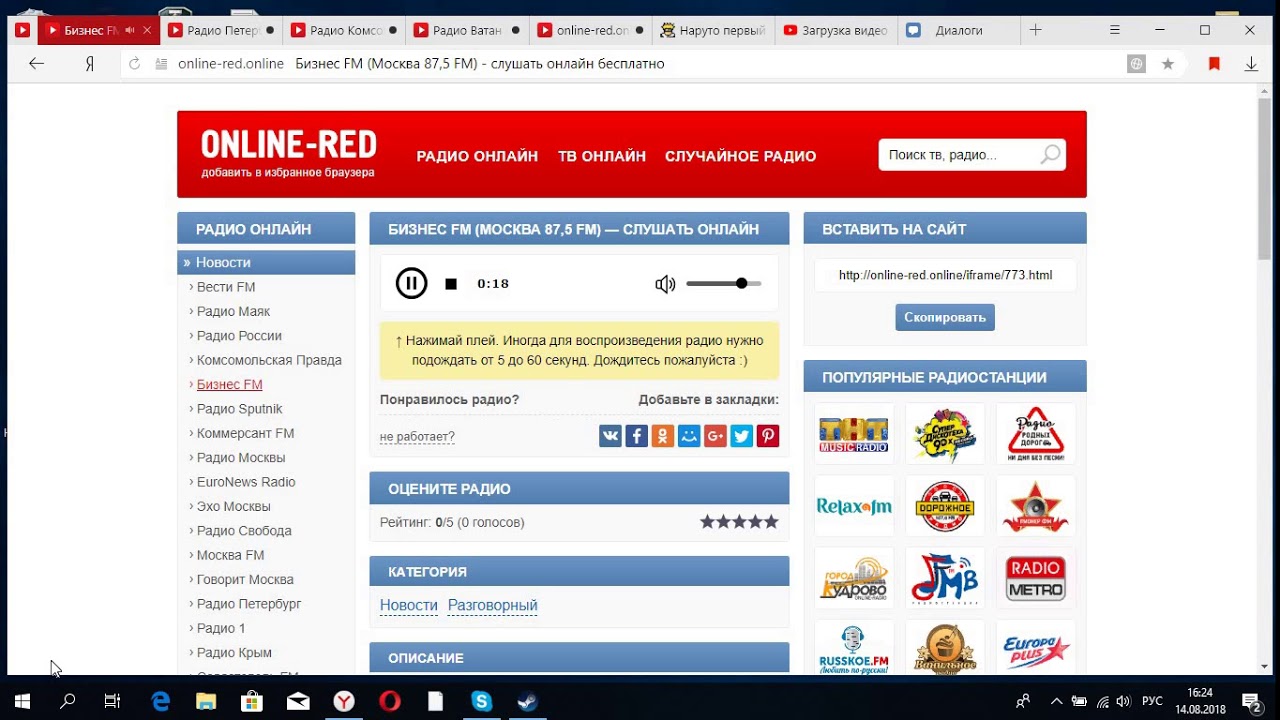Viewport: 1280px width, 720px height.
Task: Share the station on Odnoklassniki
Action: pos(662,436)
